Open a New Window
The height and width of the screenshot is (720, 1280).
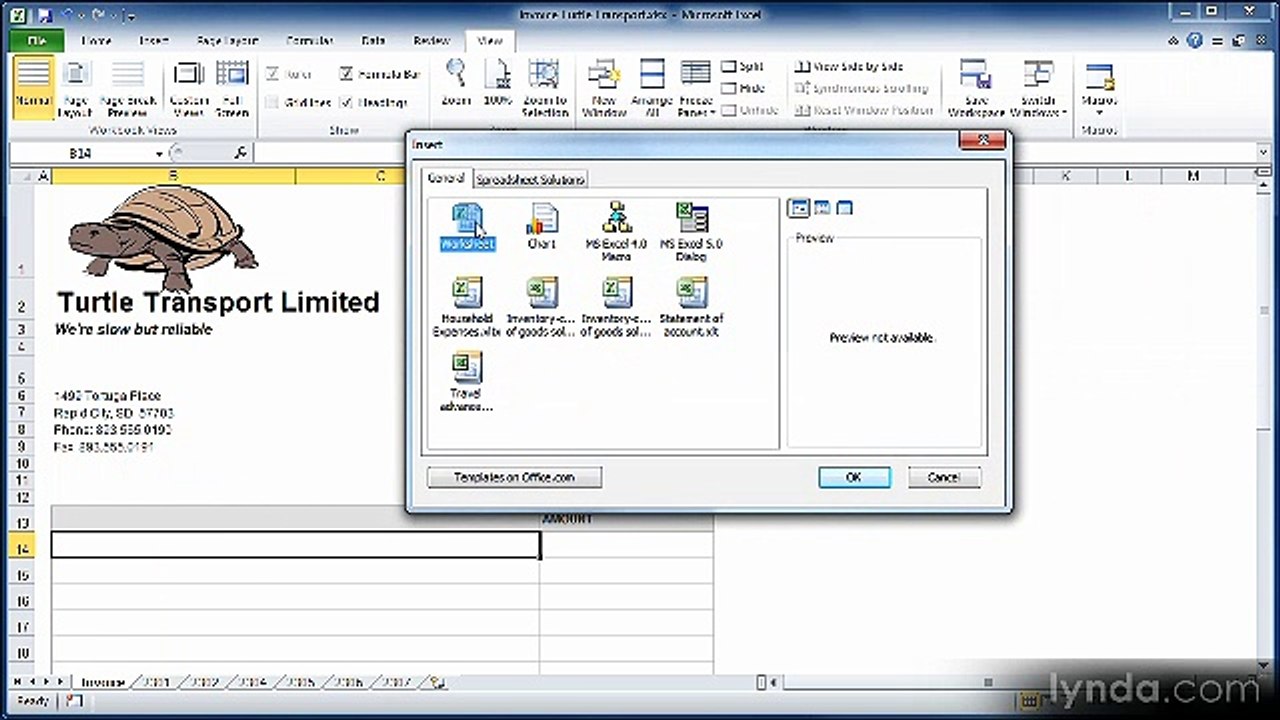point(604,88)
